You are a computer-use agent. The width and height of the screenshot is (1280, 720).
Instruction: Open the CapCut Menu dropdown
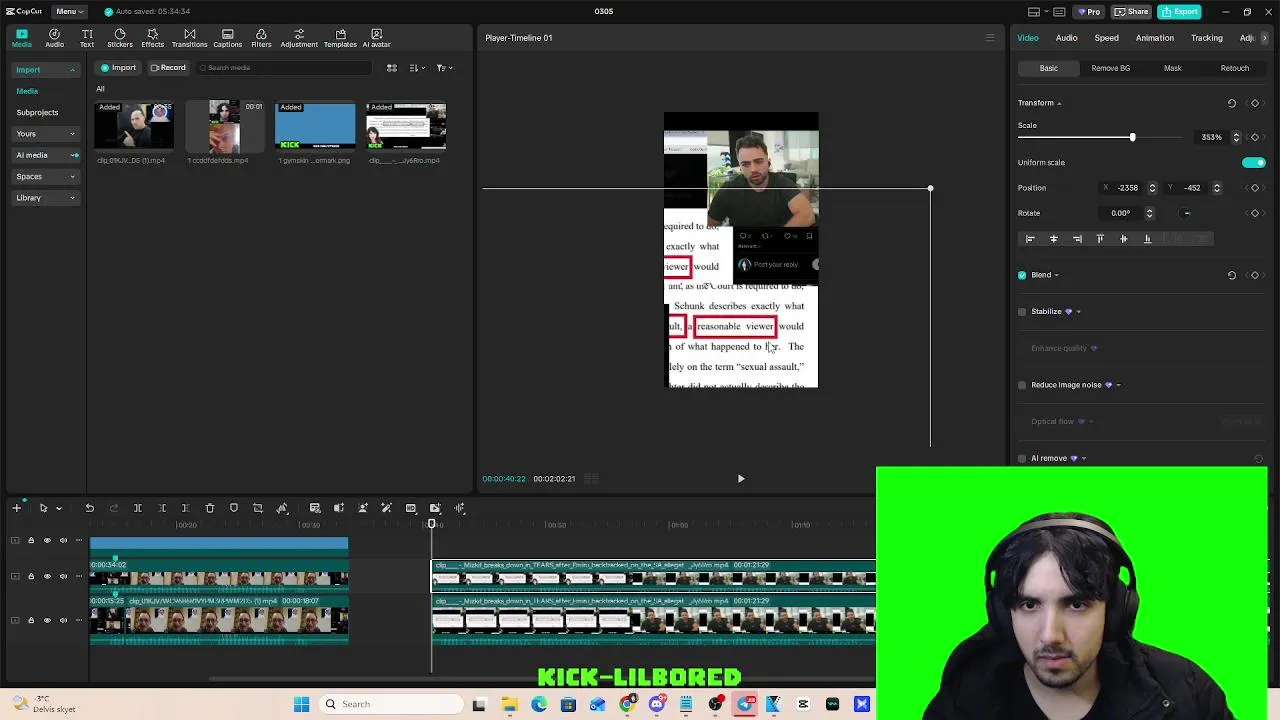[x=70, y=11]
